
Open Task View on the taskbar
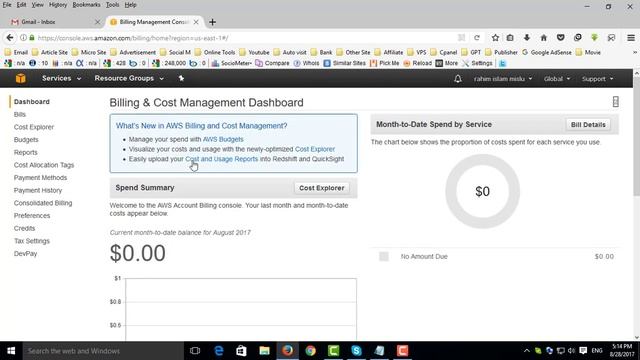pos(195,351)
